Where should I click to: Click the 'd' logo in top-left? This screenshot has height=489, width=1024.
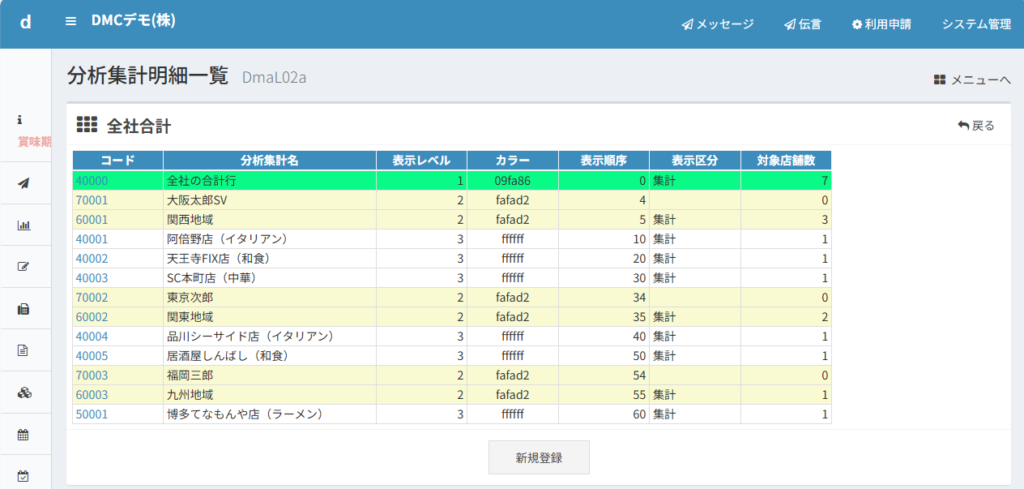pyautogui.click(x=25, y=22)
